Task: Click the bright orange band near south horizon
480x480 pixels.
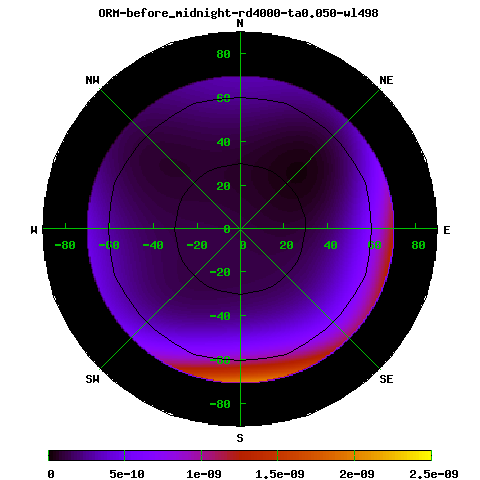Action: tap(240, 373)
